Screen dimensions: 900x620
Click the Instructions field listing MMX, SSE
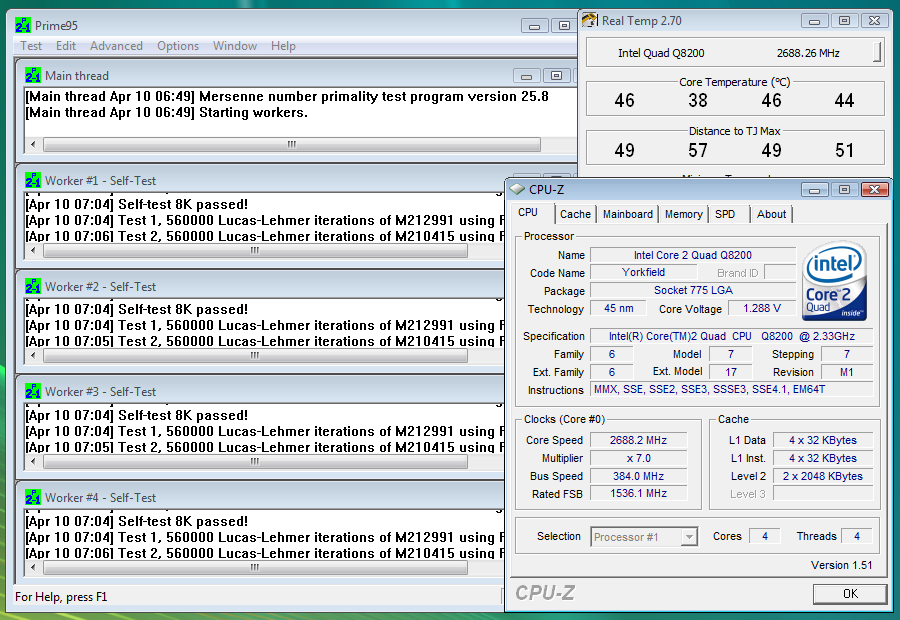point(732,390)
